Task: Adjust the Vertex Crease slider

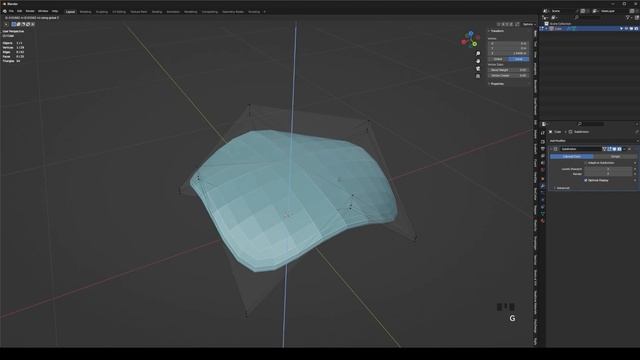Action: point(508,76)
